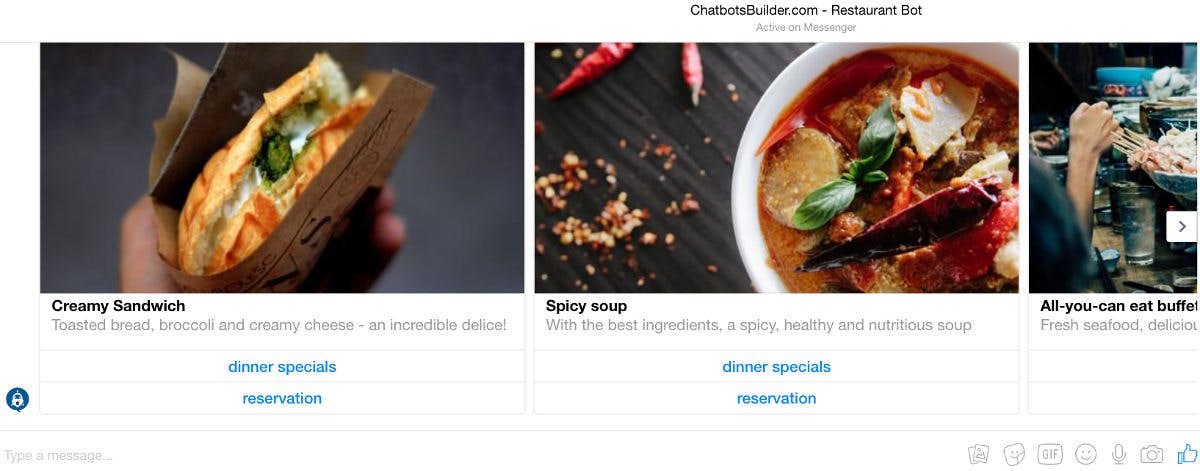This screenshot has height=471, width=1200.
Task: Advance carousel with the right chevron arrow
Action: (x=1182, y=226)
